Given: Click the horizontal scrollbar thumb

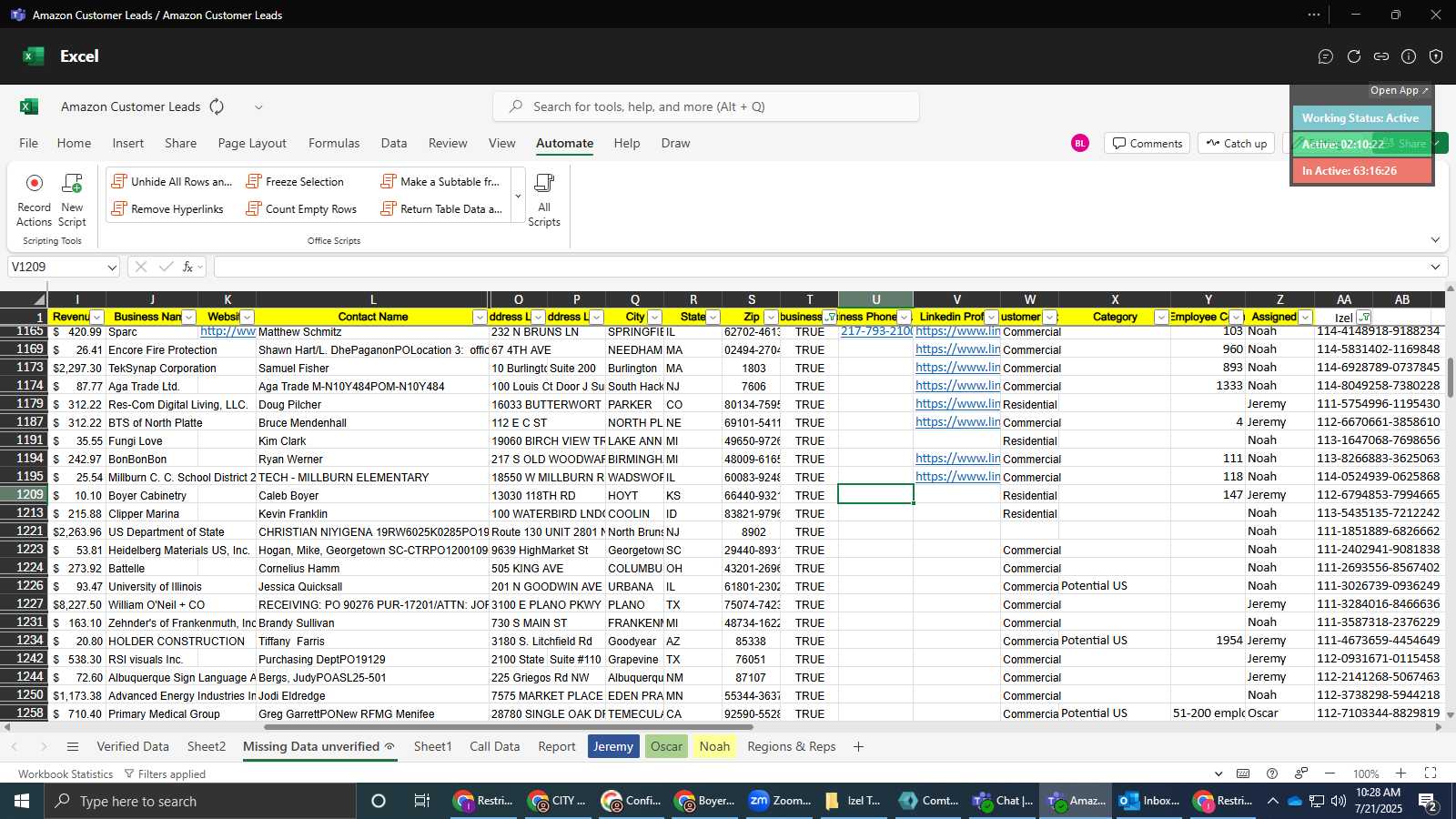Looking at the screenshot, I should [508, 727].
